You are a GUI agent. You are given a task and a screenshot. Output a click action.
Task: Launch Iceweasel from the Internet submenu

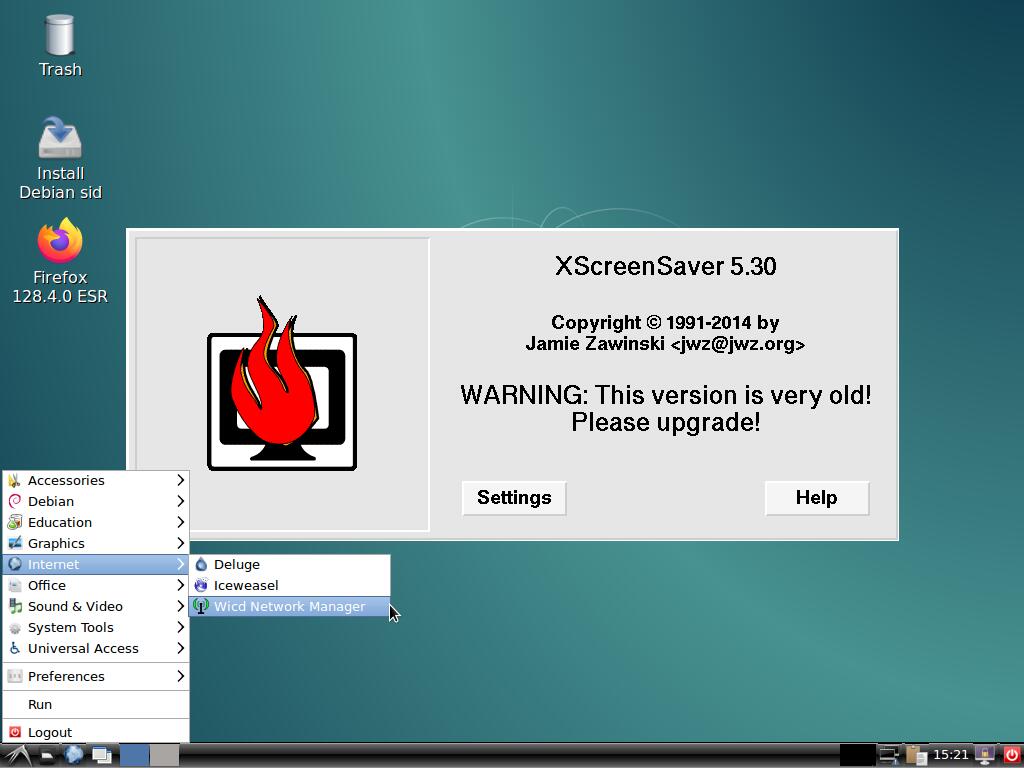[289, 585]
